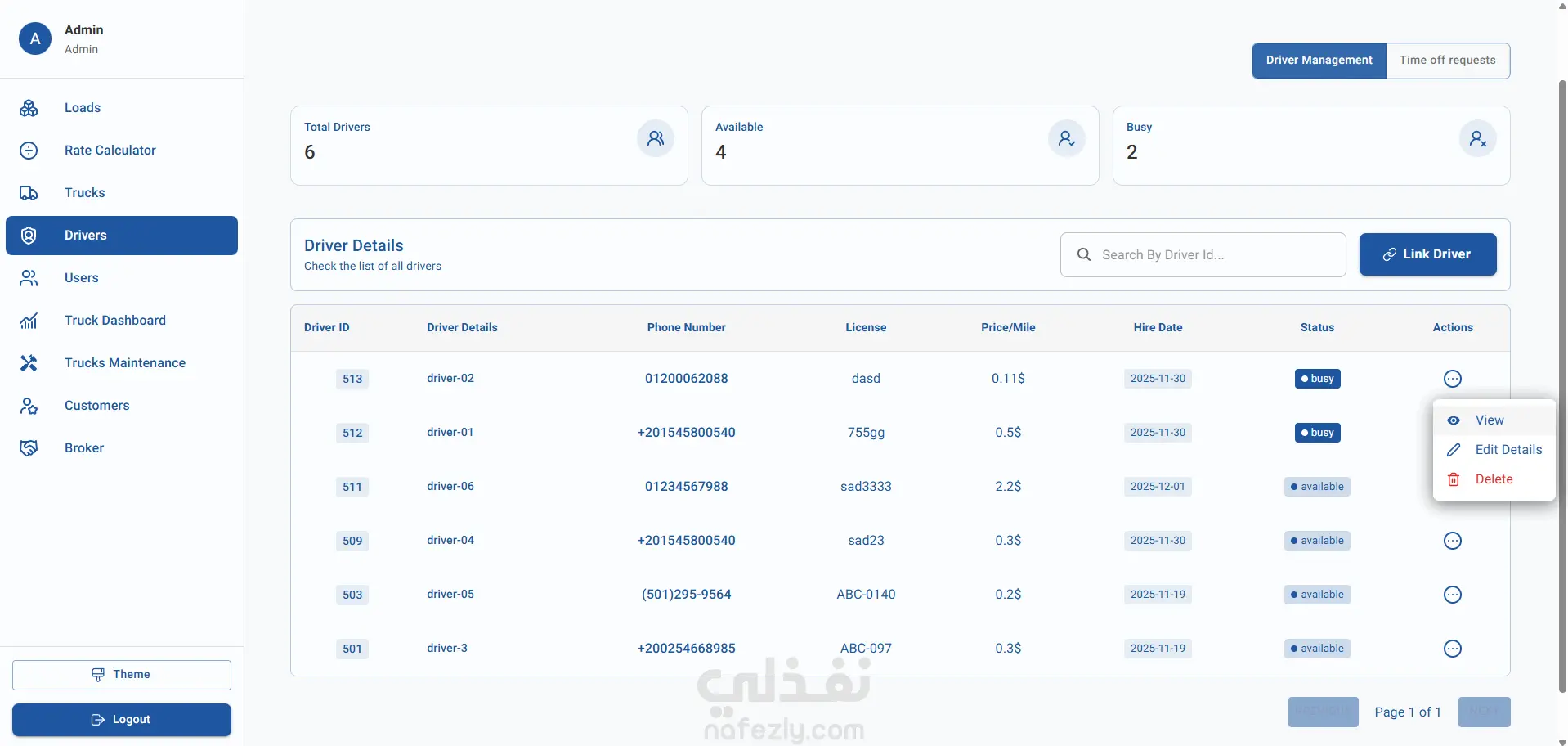Open Users via the people icon
The image size is (1568, 746).
29,278
